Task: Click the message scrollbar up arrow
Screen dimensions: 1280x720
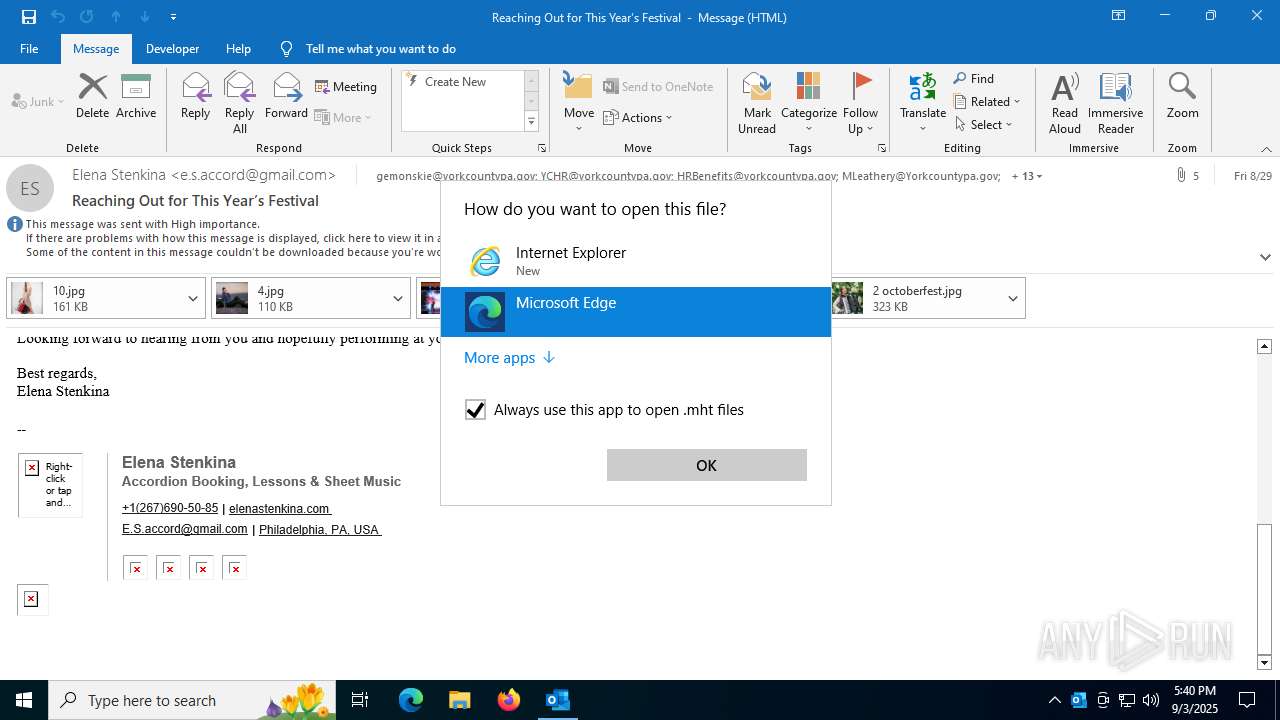Action: (x=1264, y=346)
